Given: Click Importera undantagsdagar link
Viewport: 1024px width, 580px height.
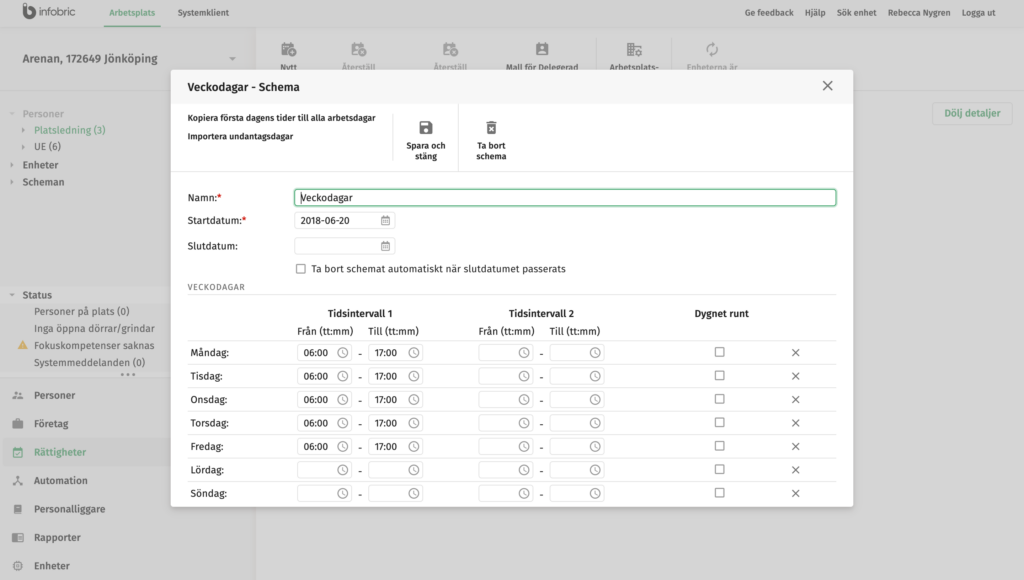Looking at the screenshot, I should point(240,136).
